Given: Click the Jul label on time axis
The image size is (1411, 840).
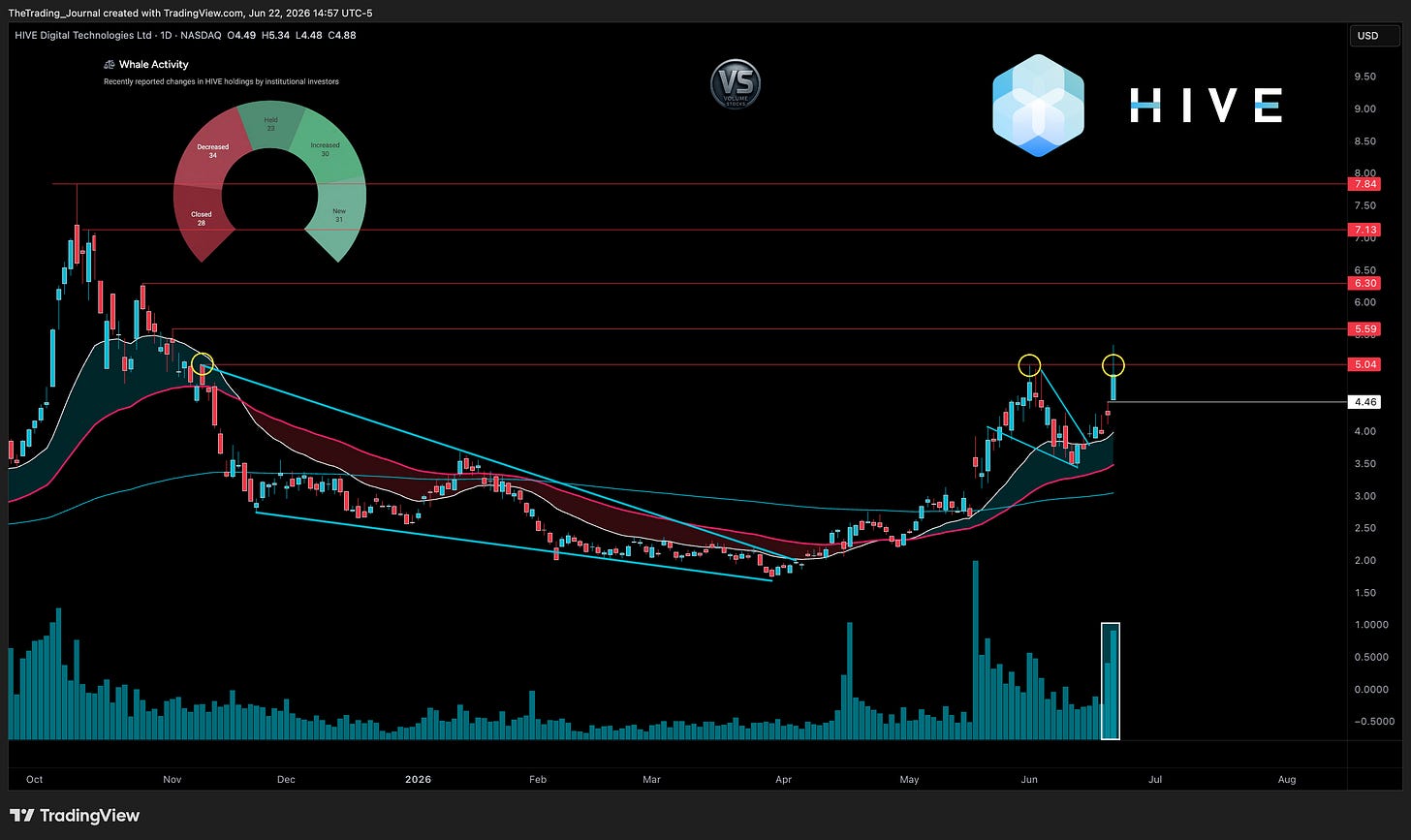Looking at the screenshot, I should [1154, 779].
